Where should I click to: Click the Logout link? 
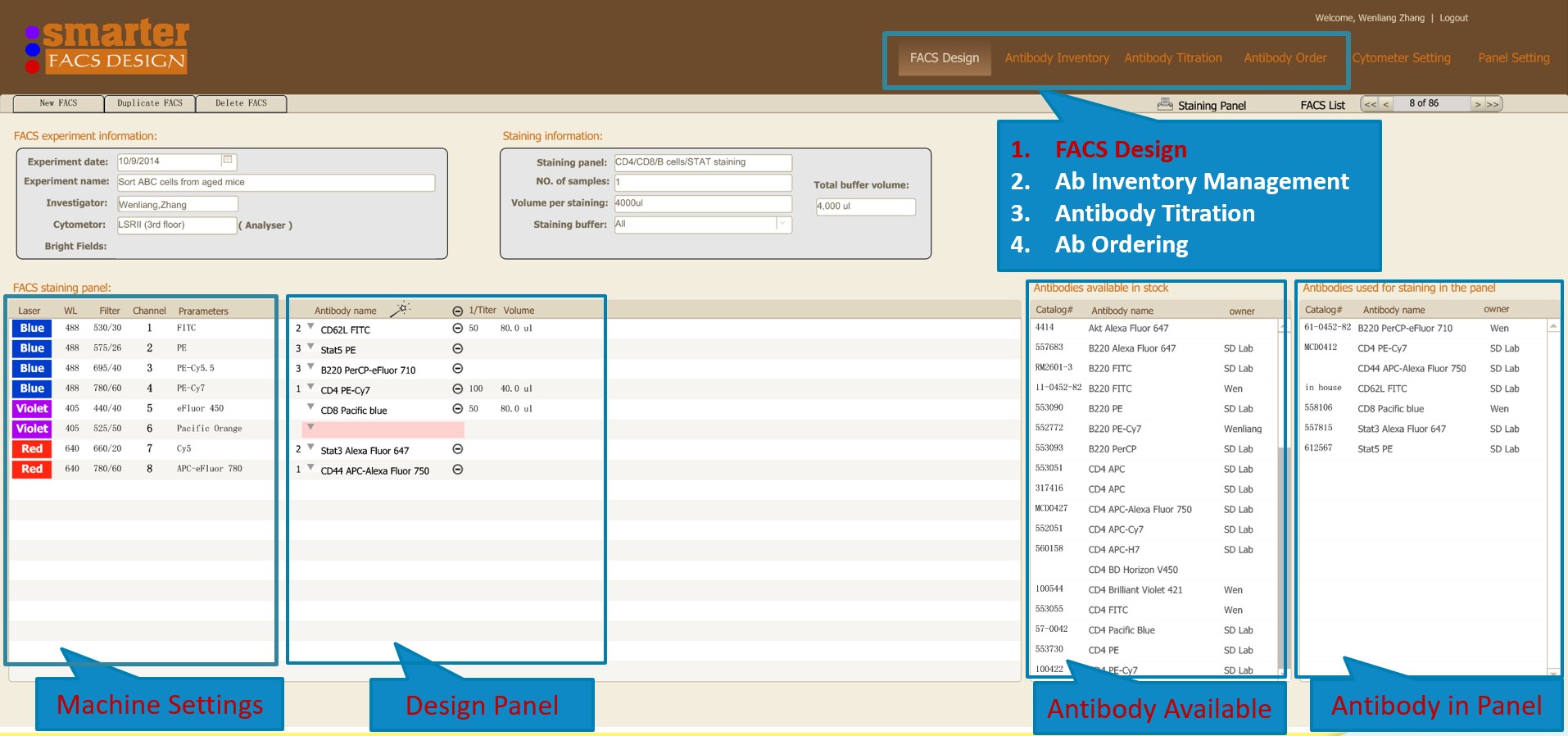click(x=1453, y=18)
